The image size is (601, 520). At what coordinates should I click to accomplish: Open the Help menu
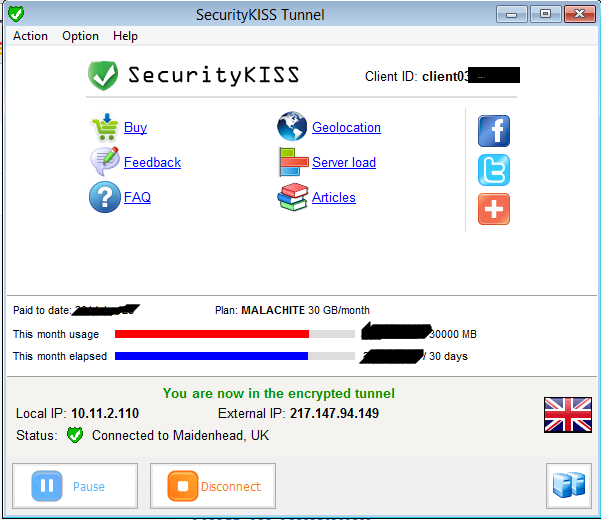click(125, 36)
